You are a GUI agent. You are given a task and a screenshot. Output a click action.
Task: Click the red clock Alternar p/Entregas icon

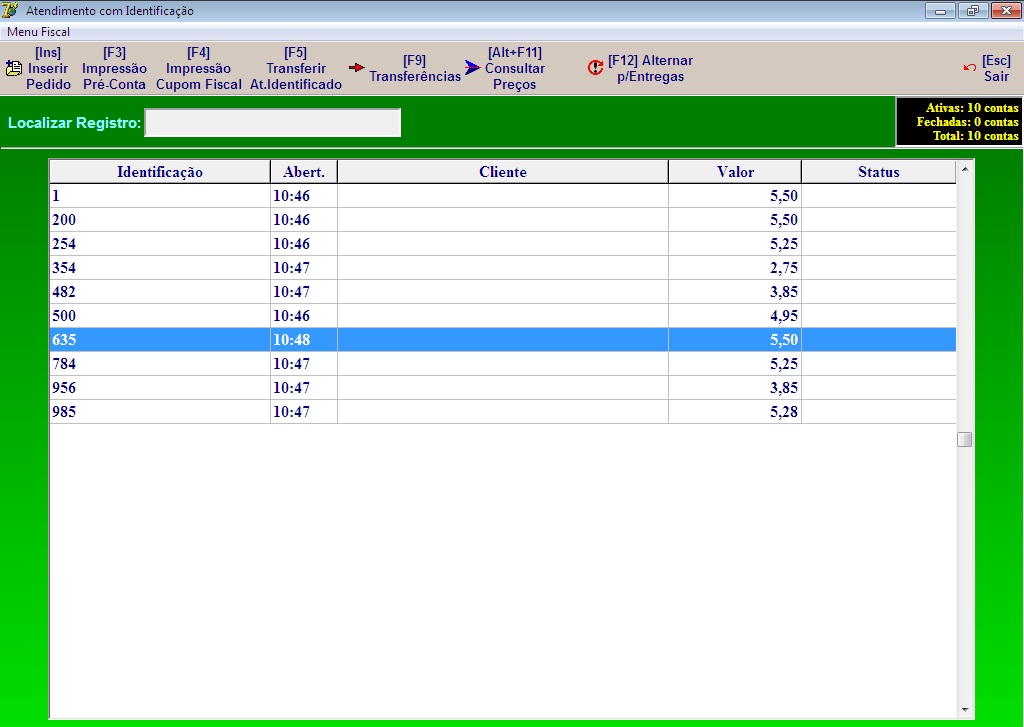click(596, 68)
